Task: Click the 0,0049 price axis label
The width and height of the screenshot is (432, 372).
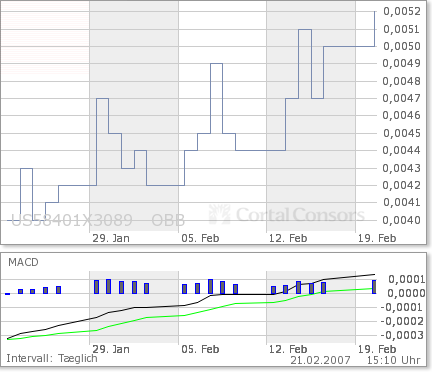Action: [402, 63]
